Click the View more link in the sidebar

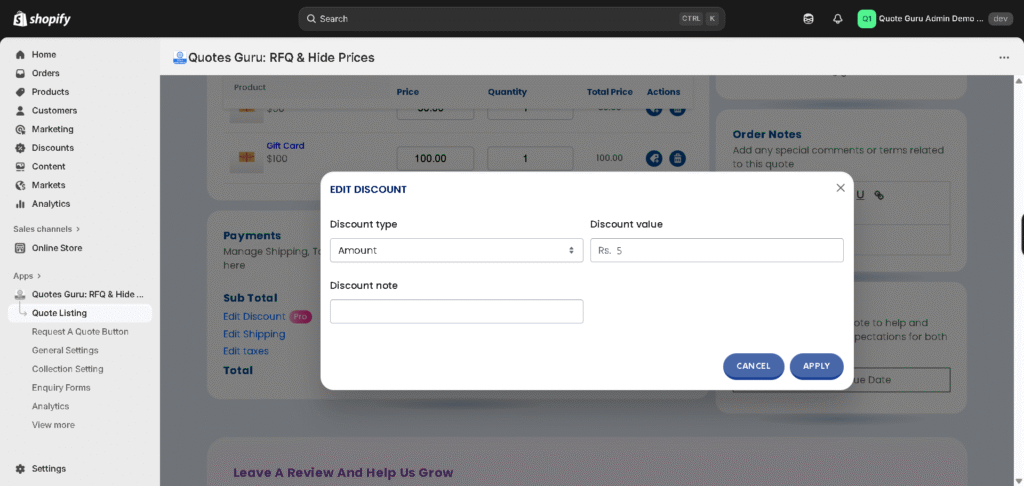pyautogui.click(x=53, y=425)
